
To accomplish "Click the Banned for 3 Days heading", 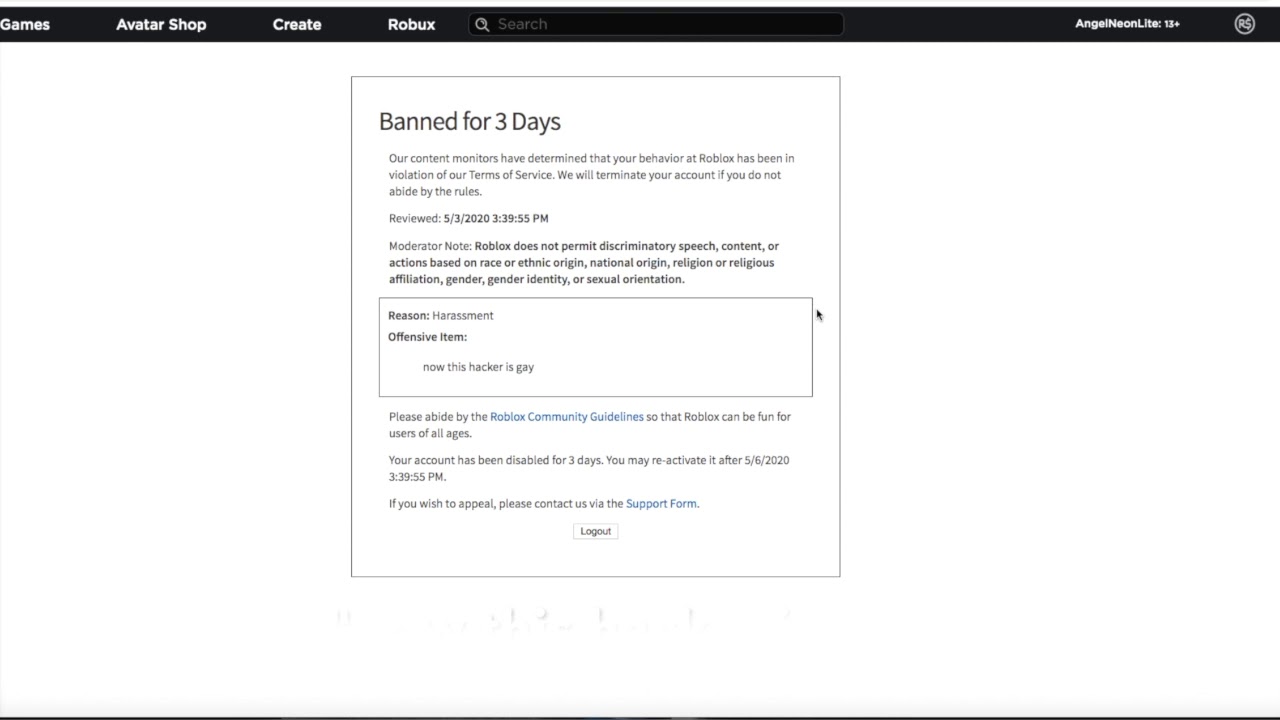I will (x=470, y=122).
